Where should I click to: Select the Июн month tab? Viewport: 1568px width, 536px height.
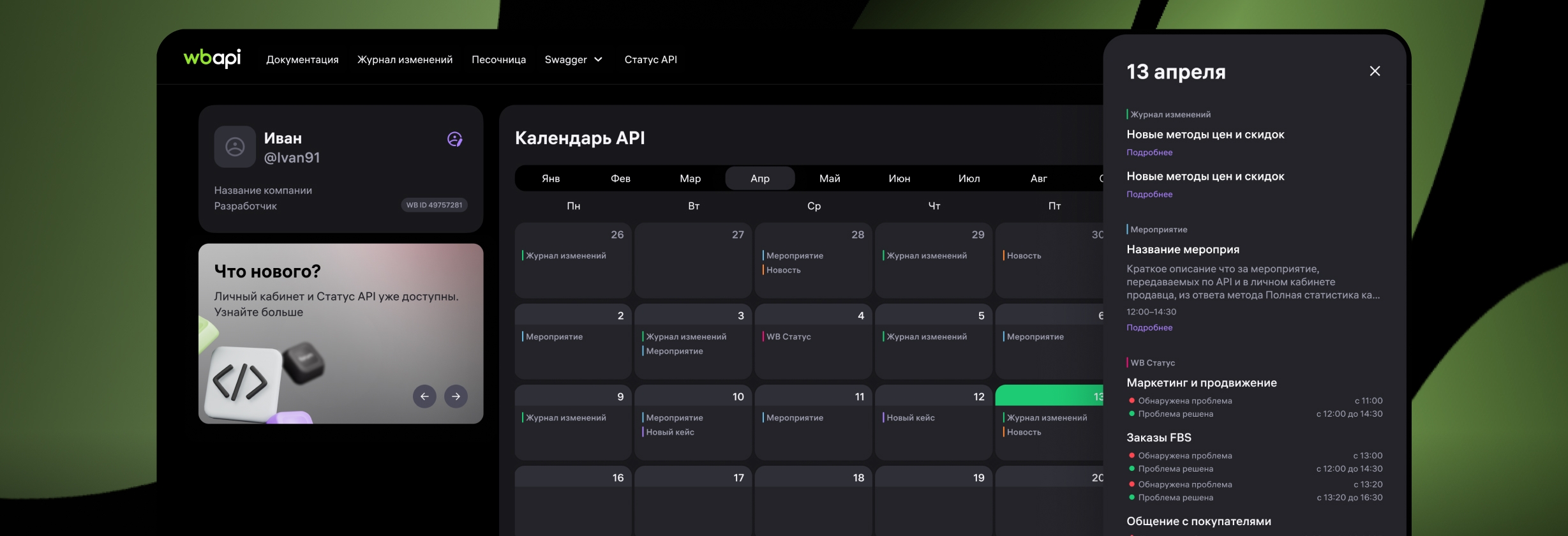(x=899, y=179)
